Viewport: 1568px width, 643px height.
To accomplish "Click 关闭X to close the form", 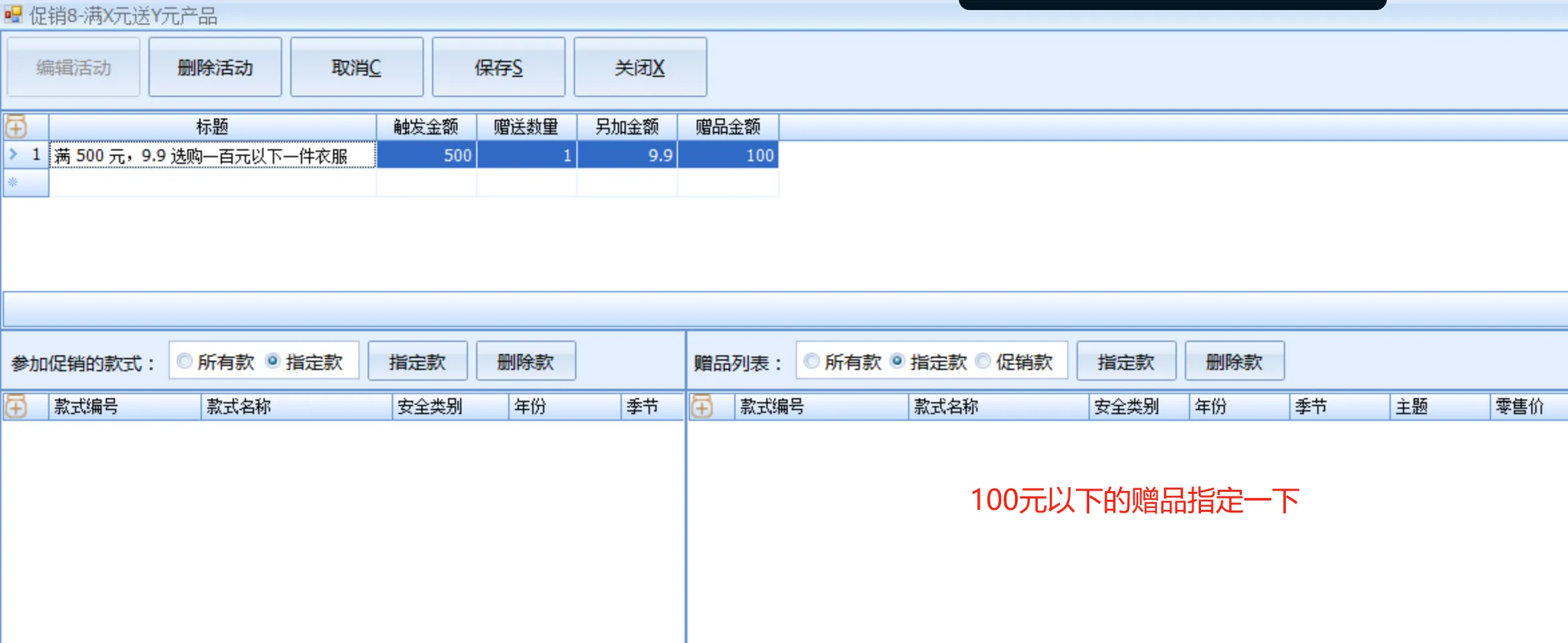I will pos(640,68).
